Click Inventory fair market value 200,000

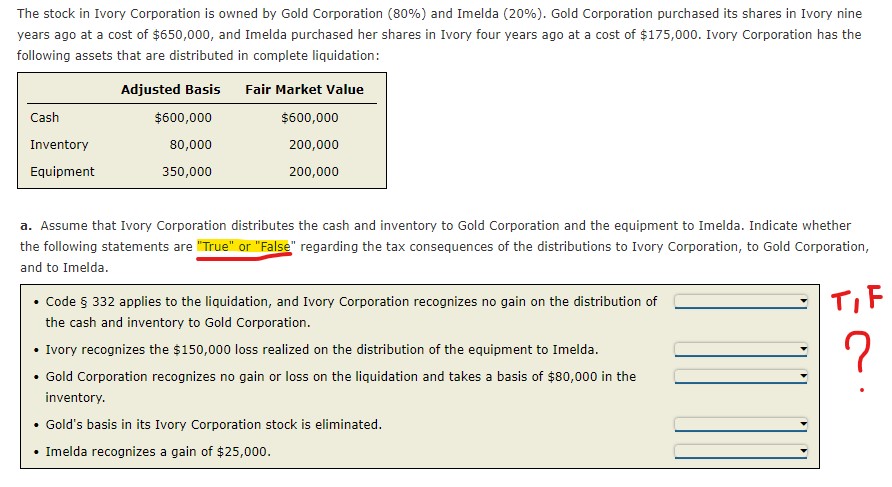click(x=313, y=145)
